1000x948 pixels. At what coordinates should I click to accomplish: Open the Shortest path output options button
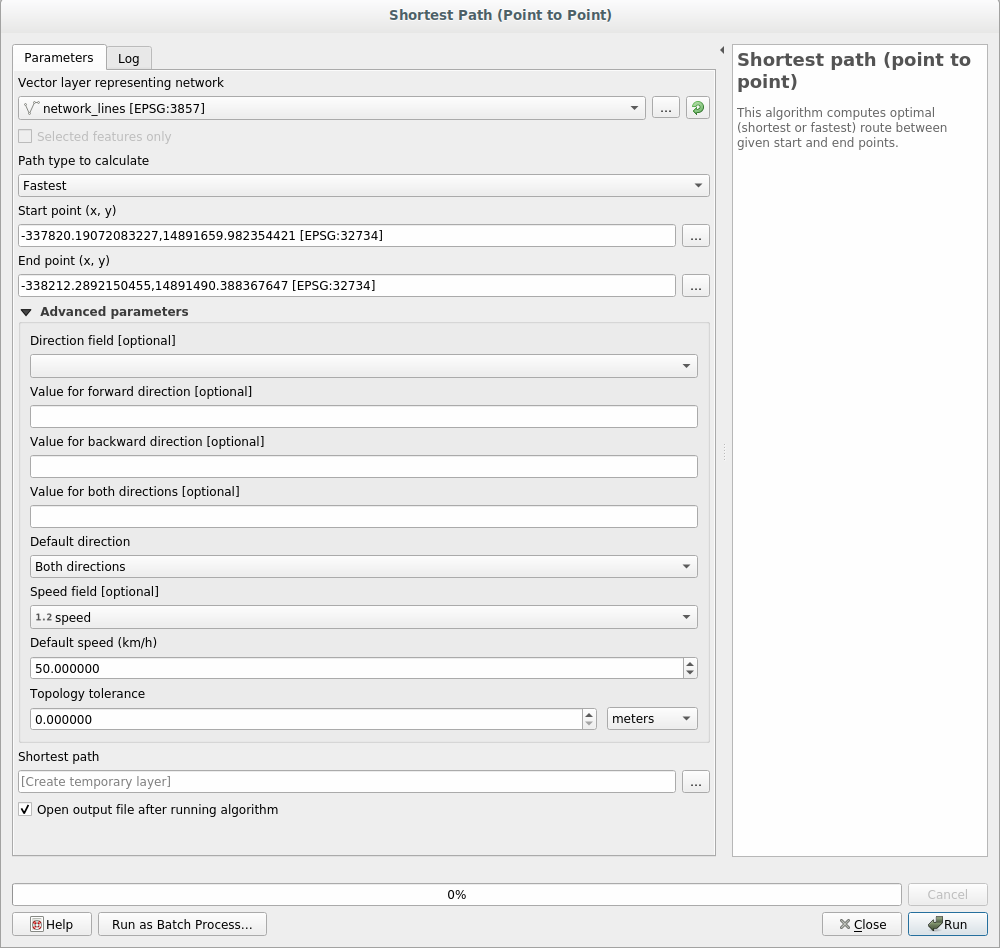(x=696, y=782)
